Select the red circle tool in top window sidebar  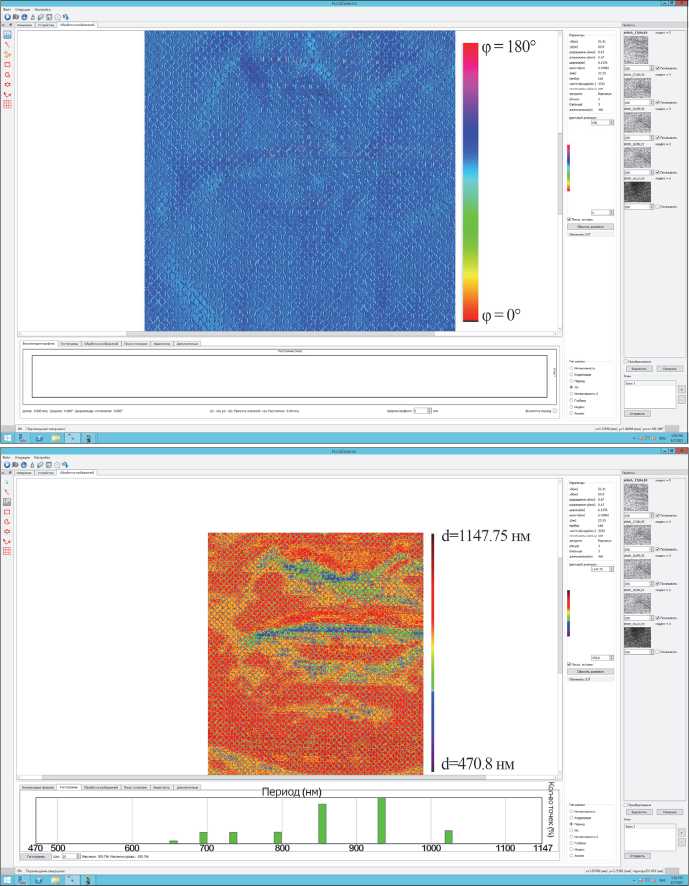[7, 75]
